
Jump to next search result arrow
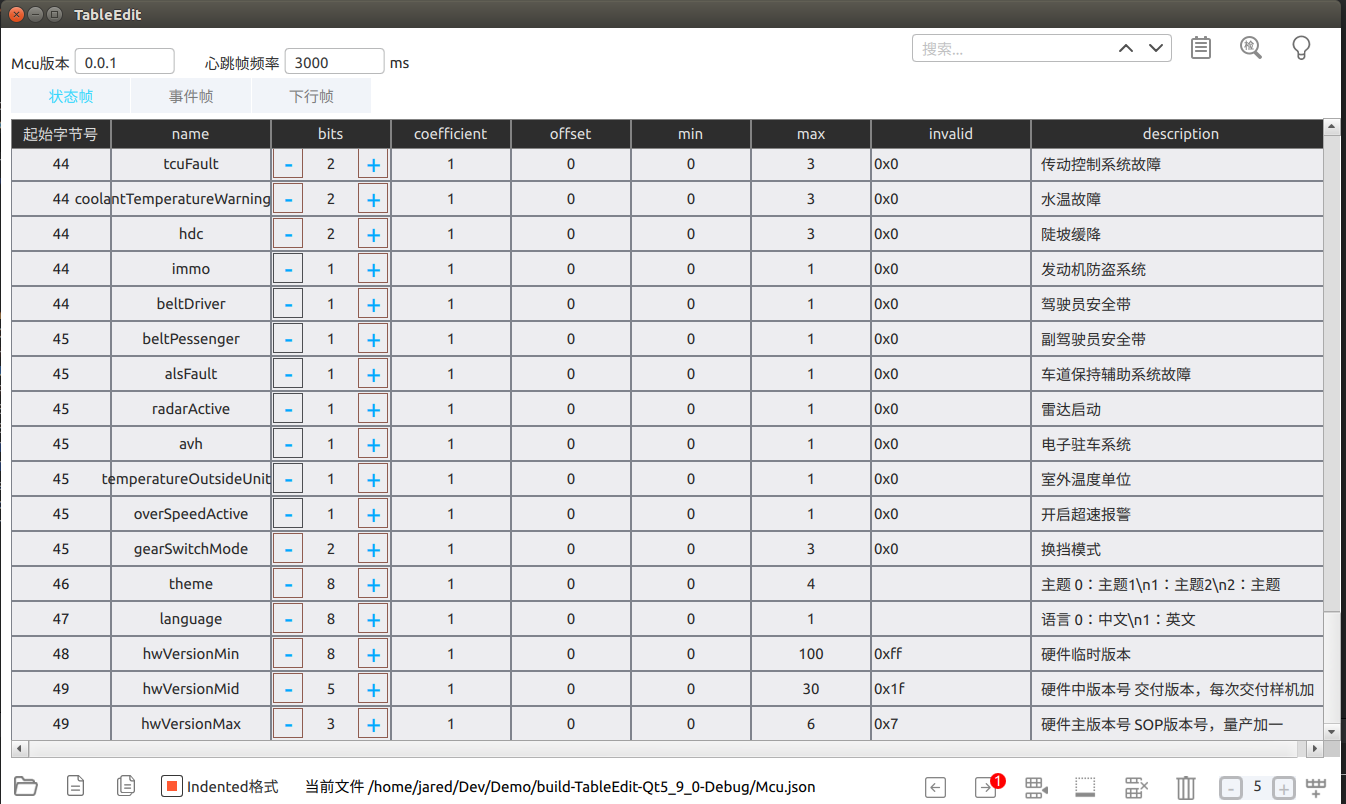tap(1157, 48)
